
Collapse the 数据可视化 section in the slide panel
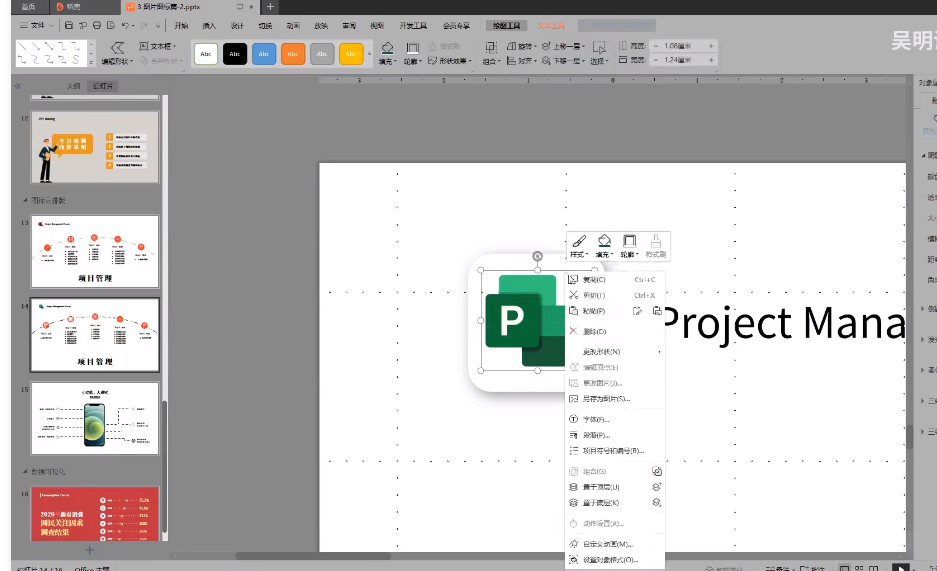(x=25, y=471)
